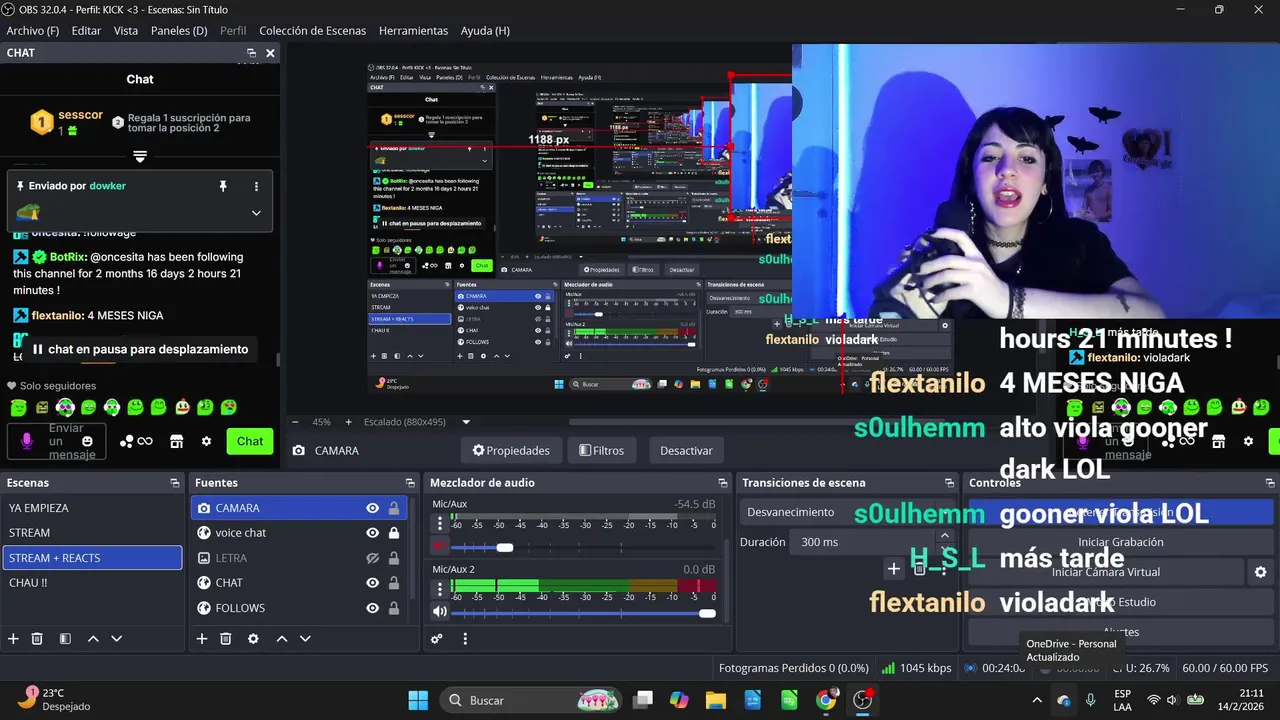Open the chat shop store icon
The height and width of the screenshot is (720, 1280).
177,441
